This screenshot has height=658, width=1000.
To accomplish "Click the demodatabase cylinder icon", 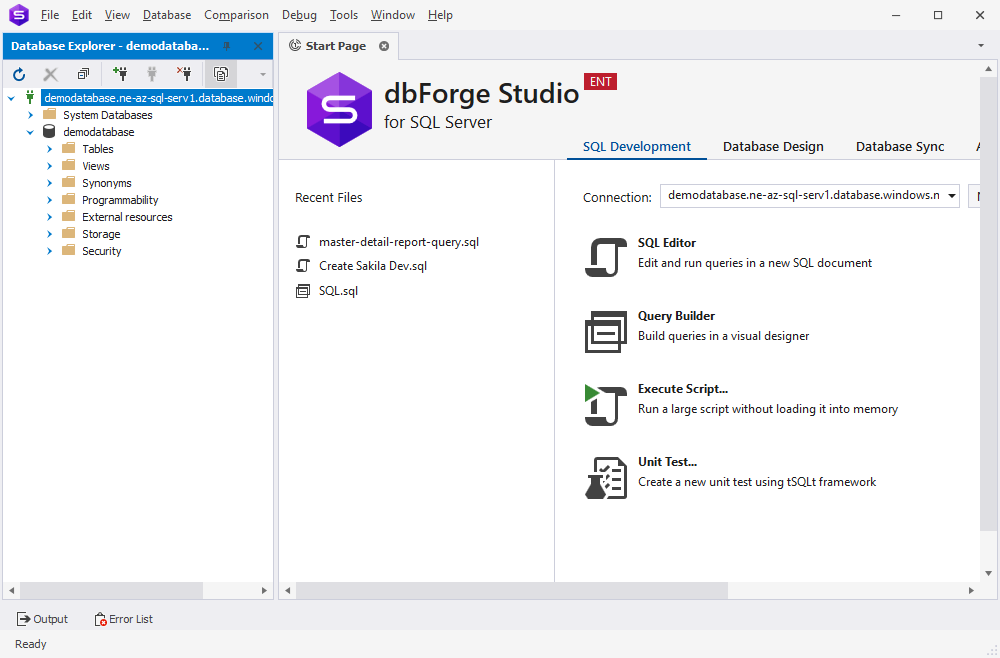I will click(x=49, y=131).
